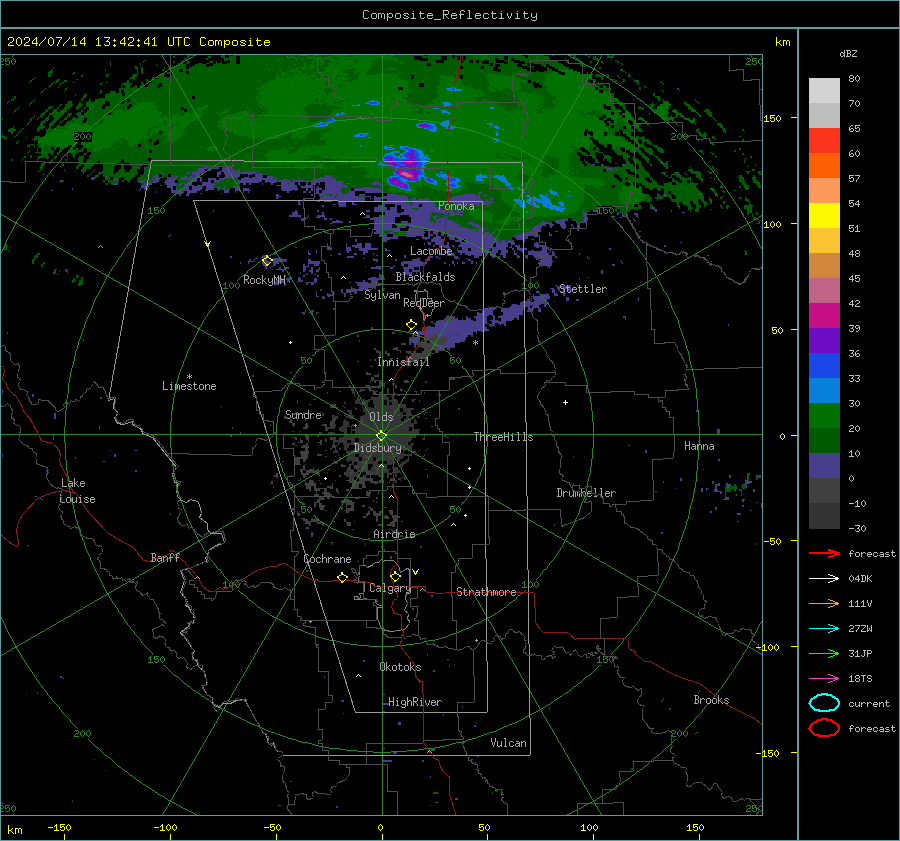The height and width of the screenshot is (841, 900).
Task: Click the yellow diamond marker below RedDeer
Action: pyautogui.click(x=411, y=325)
